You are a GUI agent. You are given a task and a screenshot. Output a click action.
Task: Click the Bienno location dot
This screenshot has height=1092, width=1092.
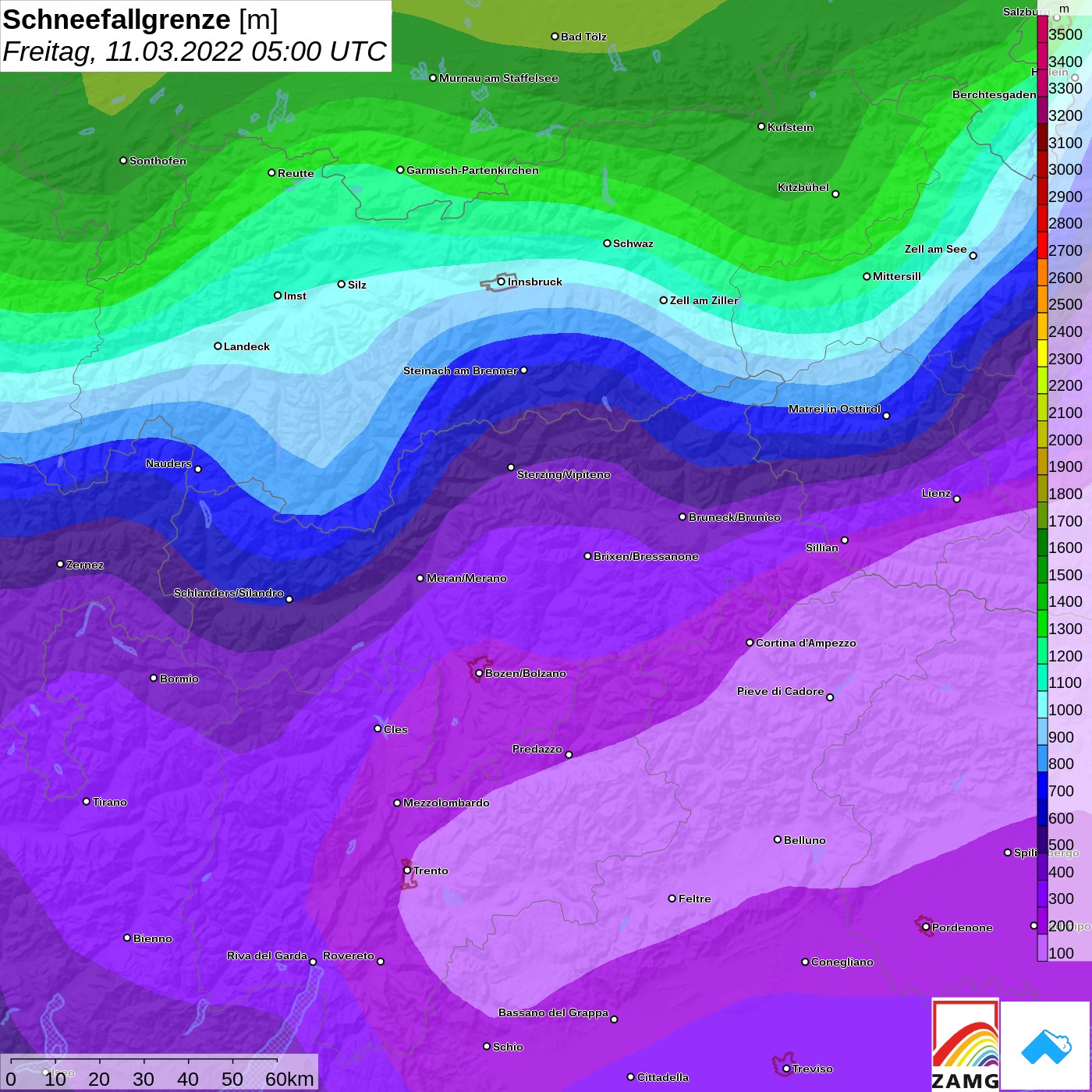point(127,938)
